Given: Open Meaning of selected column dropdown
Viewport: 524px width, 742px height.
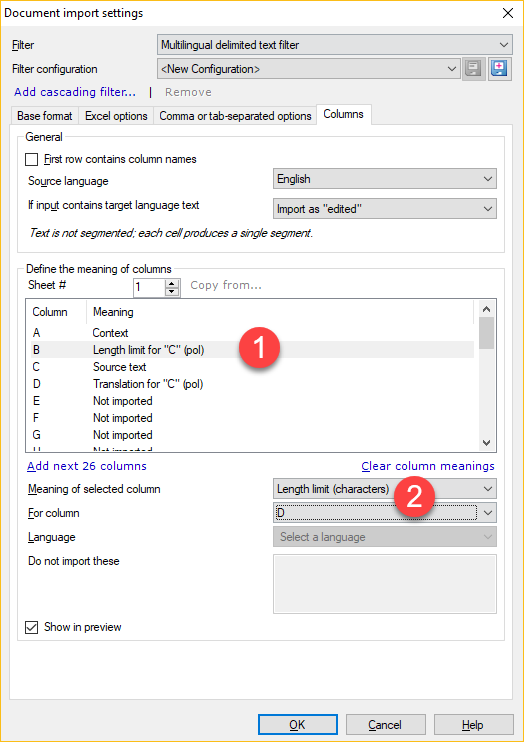Looking at the screenshot, I should coord(385,489).
